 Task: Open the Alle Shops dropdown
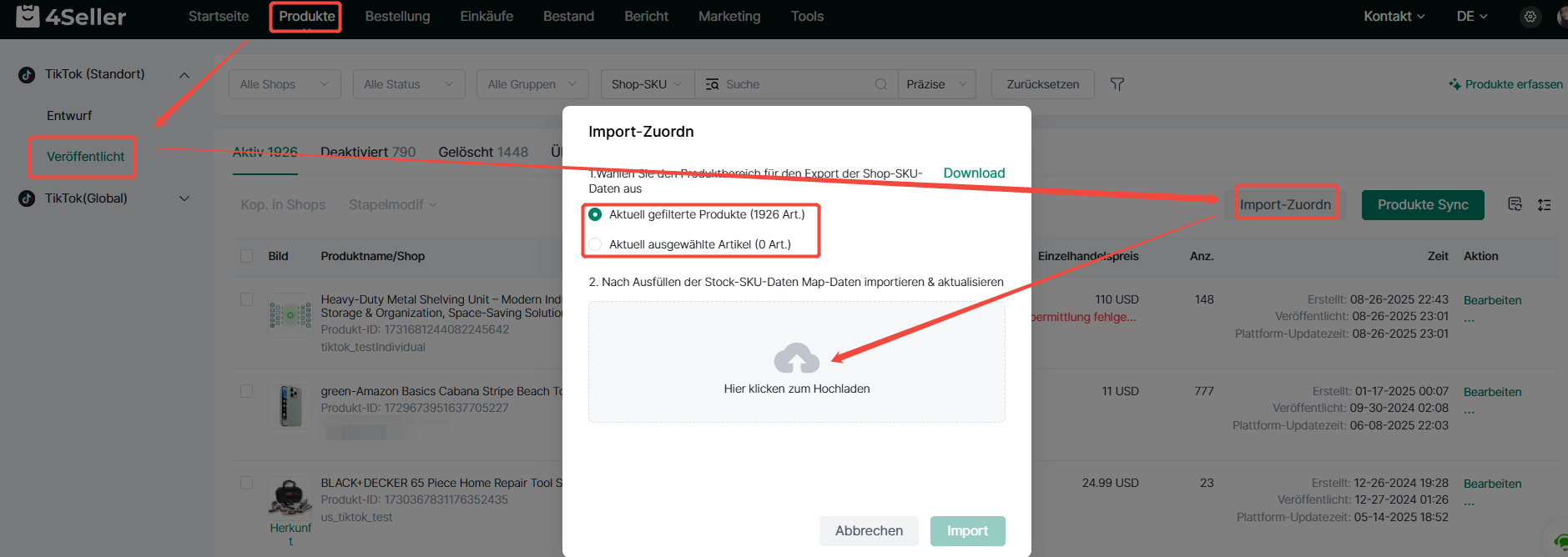point(285,84)
